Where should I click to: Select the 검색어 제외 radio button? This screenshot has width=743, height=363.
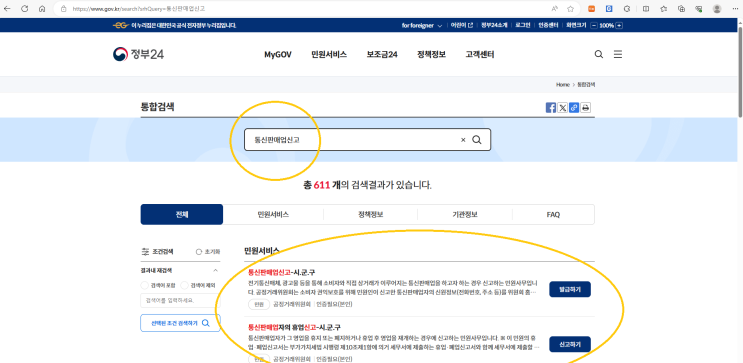[184, 285]
